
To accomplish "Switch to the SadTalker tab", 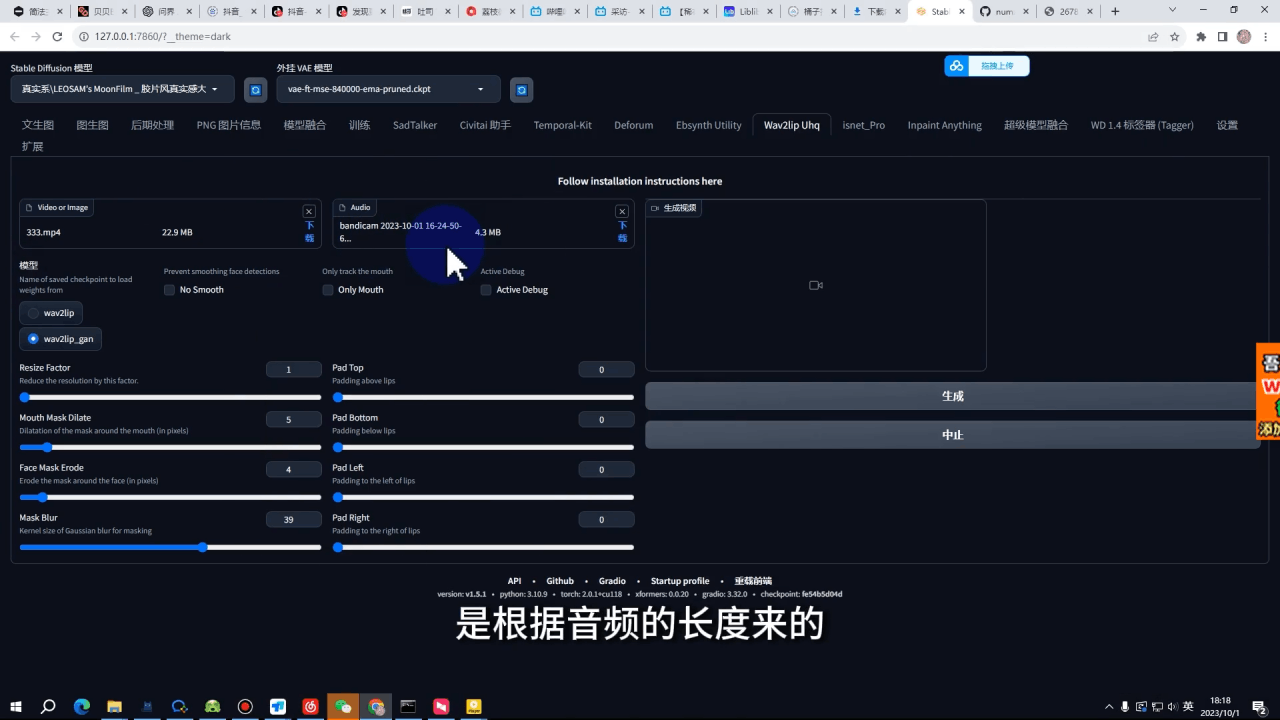I will tap(414, 125).
